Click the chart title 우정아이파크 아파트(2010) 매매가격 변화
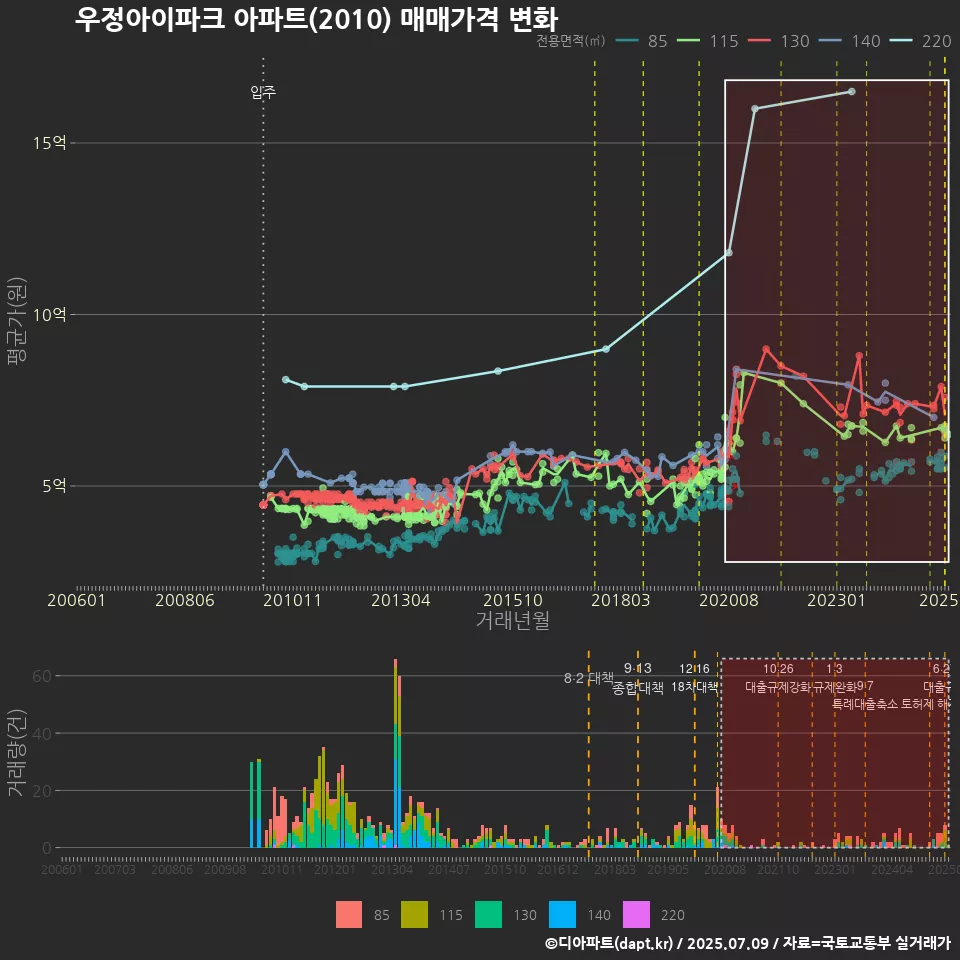The width and height of the screenshot is (960, 960). point(316,19)
